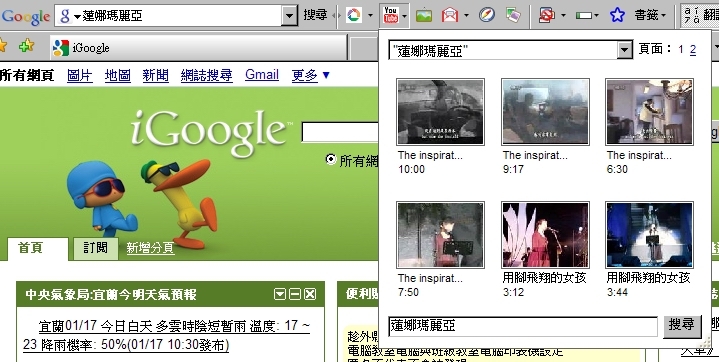719x362 pixels.
Task: Go to page 1 of video results
Action: [x=681, y=50]
